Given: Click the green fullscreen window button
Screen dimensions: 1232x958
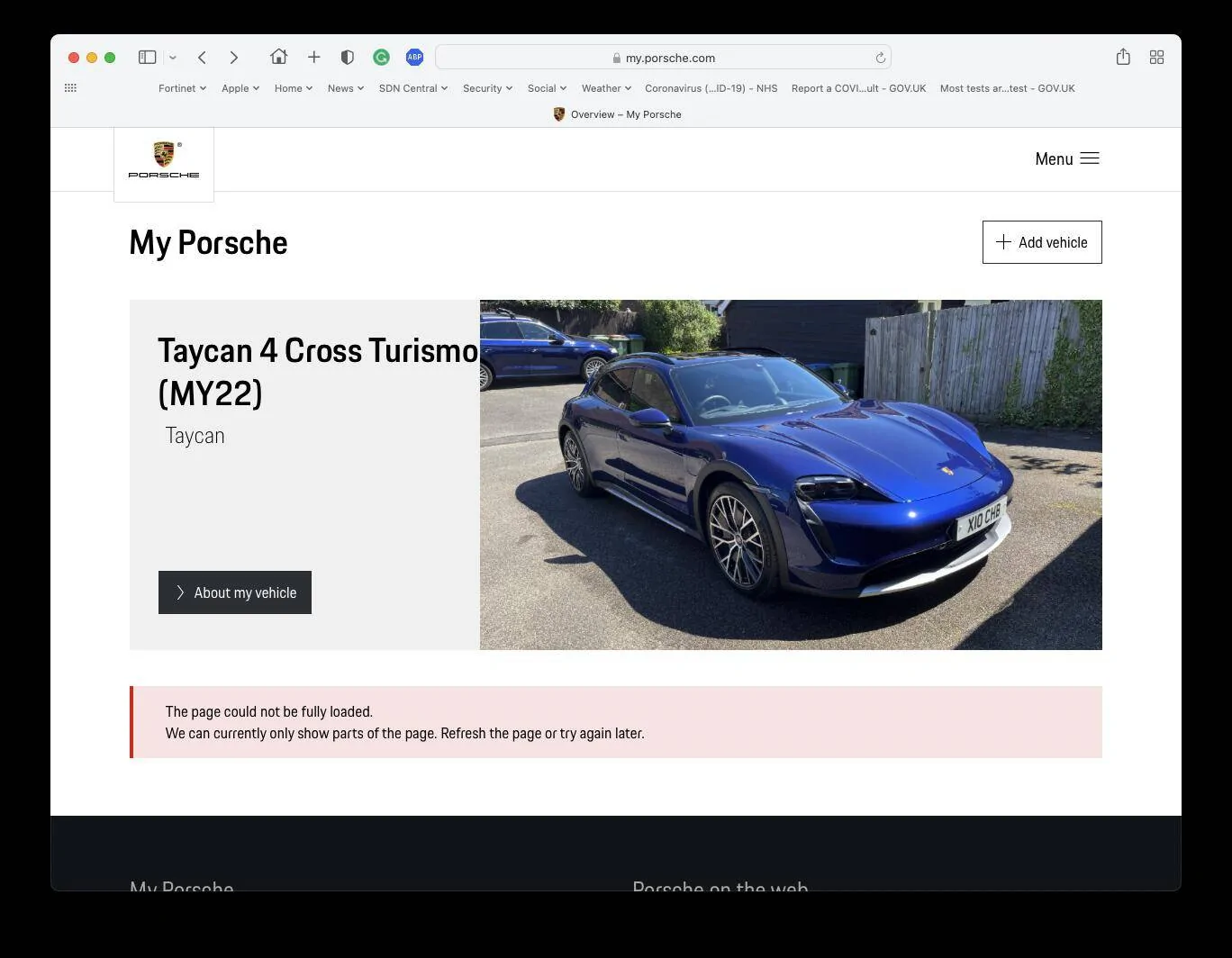Looking at the screenshot, I should tap(110, 58).
